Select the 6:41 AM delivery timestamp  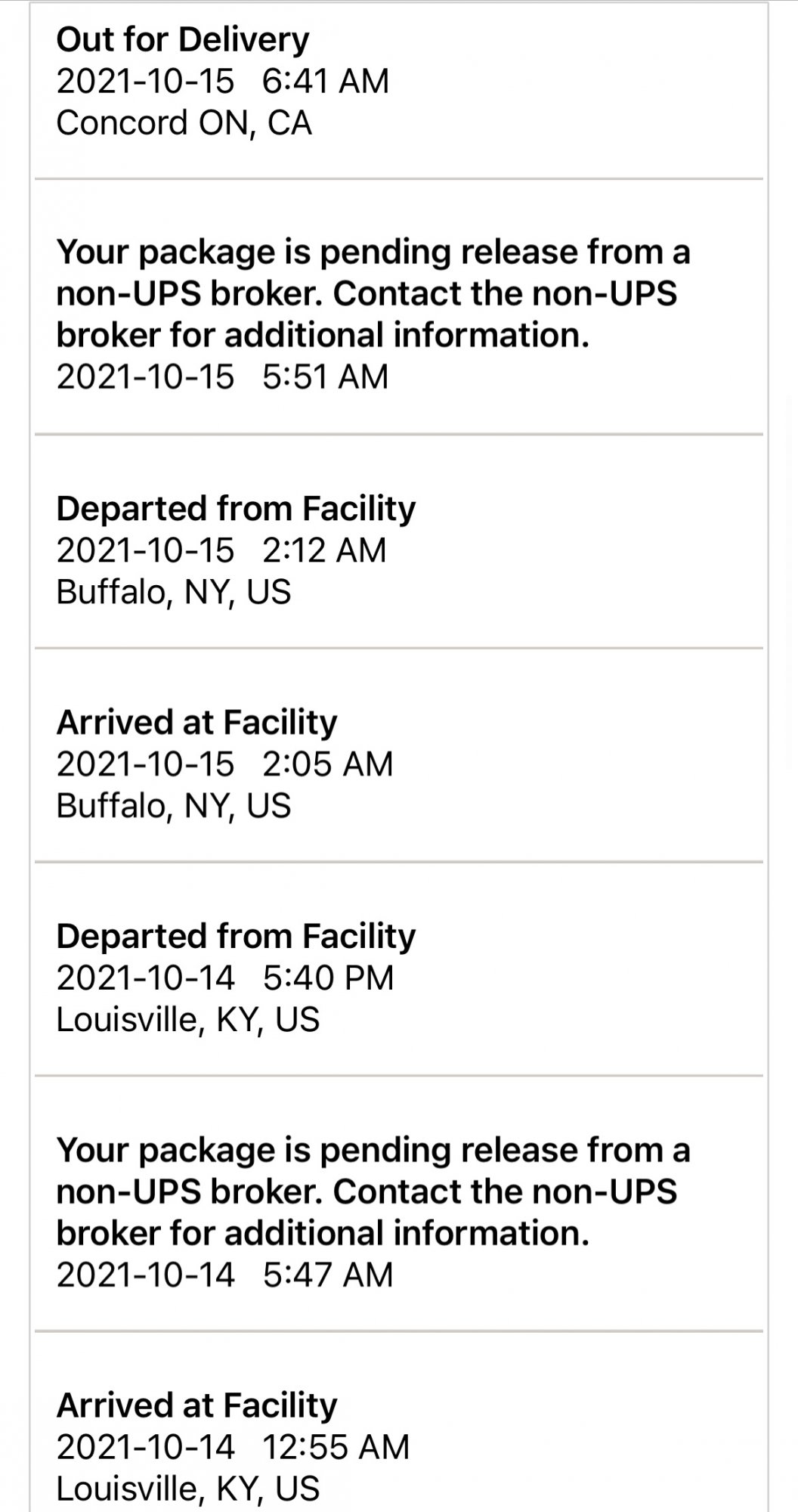point(222,81)
